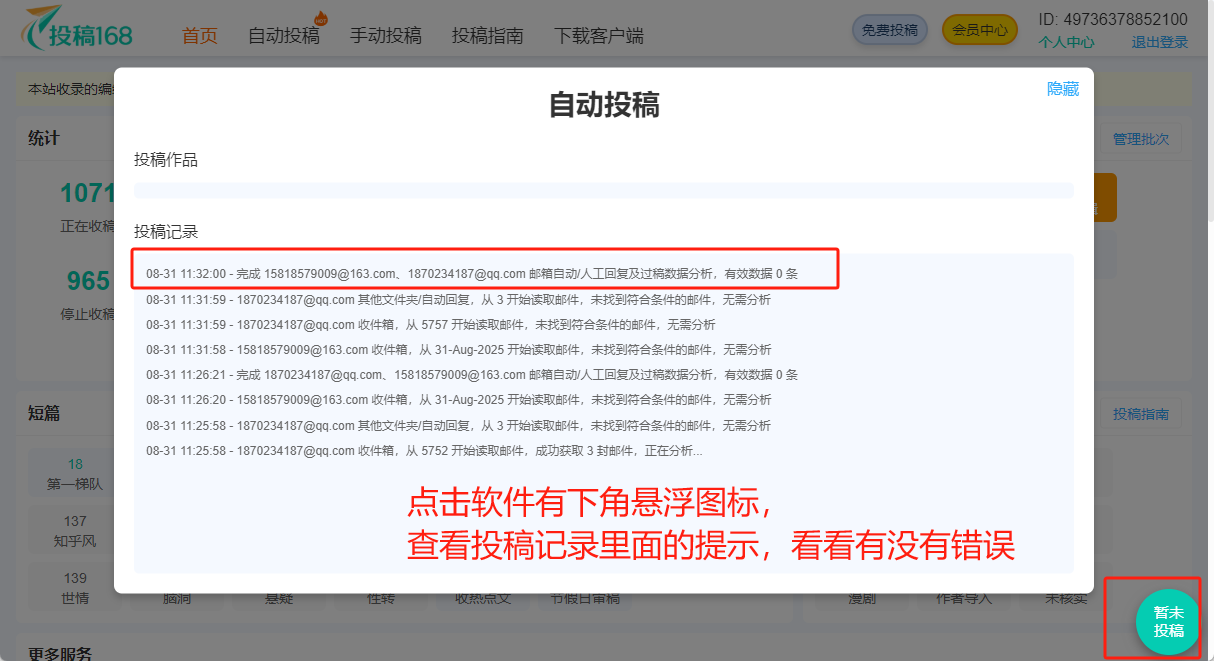Select 下载客户端 in the navigation bar
The image size is (1214, 661).
click(598, 36)
